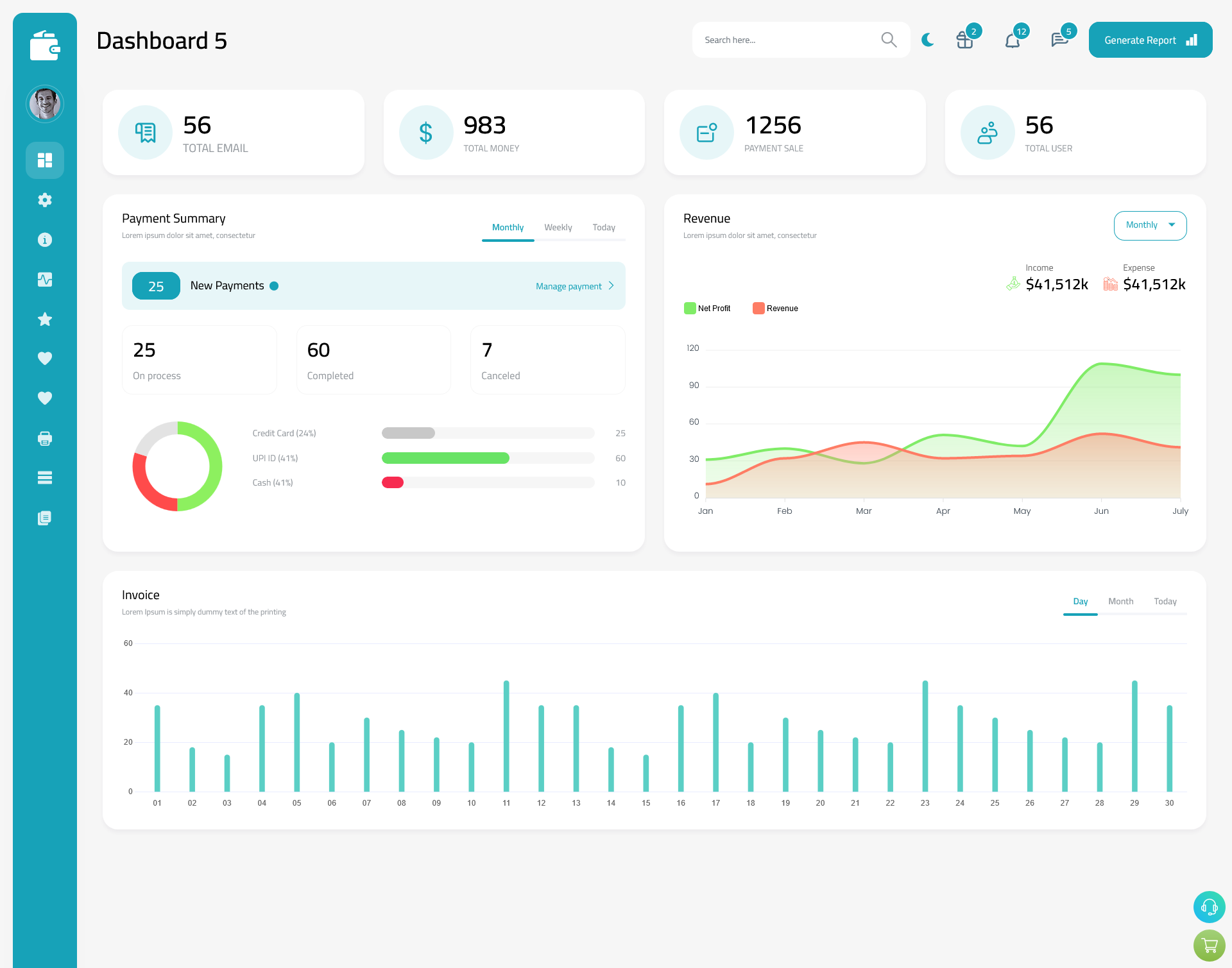Click the list/menu icon in sidebar
Screen dimensions: 1232x968
pyautogui.click(x=45, y=478)
